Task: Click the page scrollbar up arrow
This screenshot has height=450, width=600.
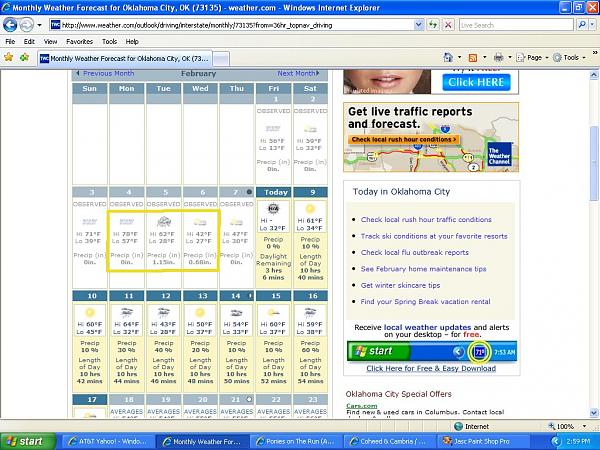Action: click(x=594, y=75)
